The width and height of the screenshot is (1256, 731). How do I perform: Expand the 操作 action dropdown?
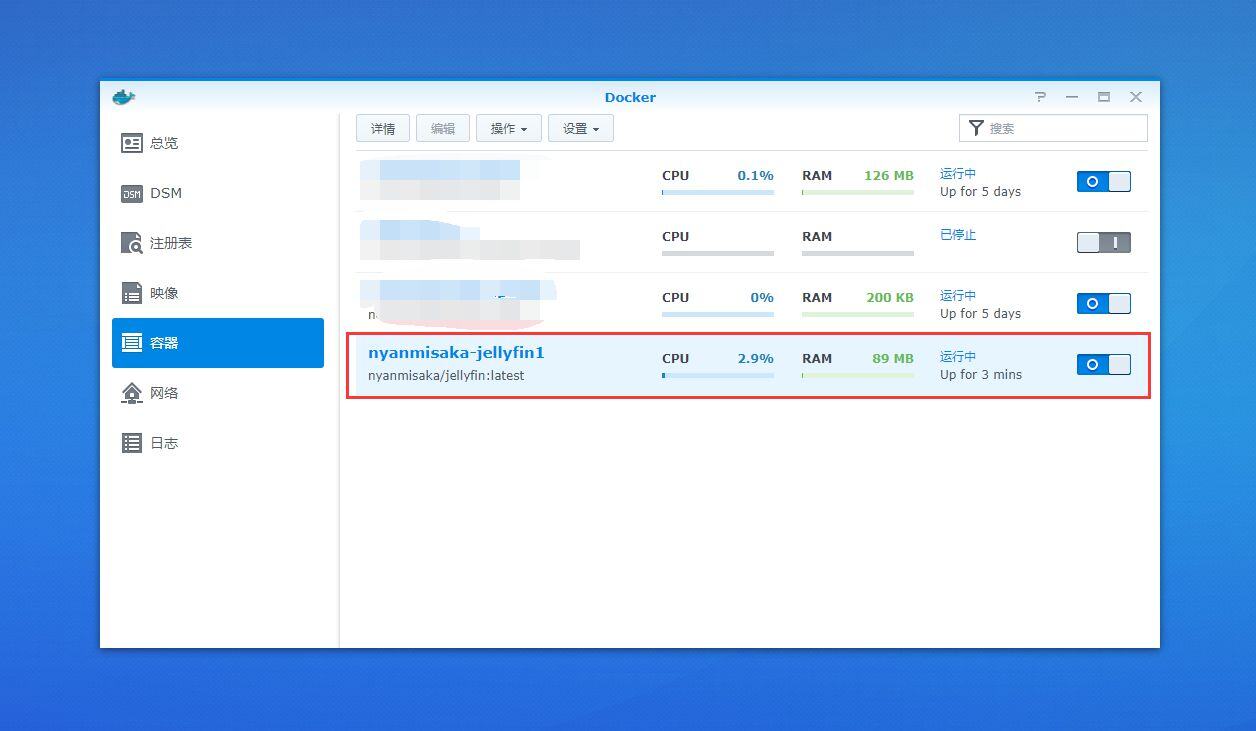[508, 128]
